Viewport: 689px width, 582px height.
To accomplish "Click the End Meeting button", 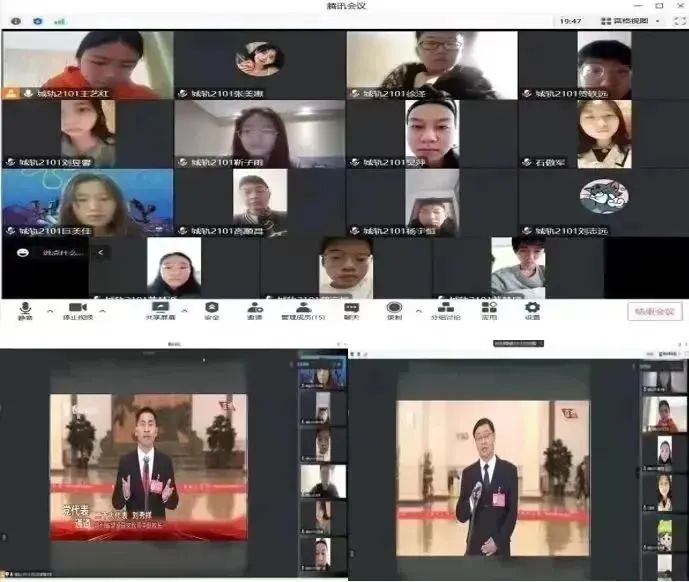I will coord(655,311).
